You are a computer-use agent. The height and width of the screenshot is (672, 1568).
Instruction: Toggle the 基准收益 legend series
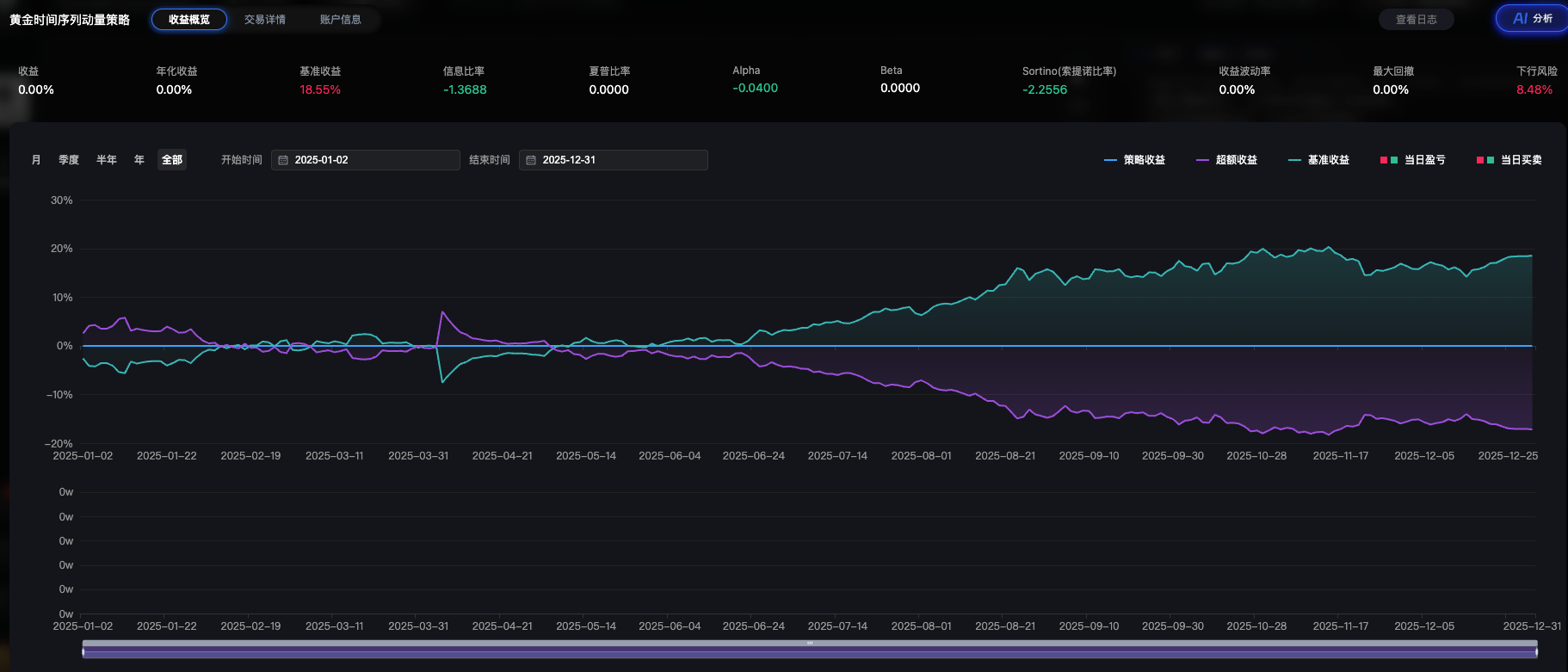pyautogui.click(x=1318, y=160)
